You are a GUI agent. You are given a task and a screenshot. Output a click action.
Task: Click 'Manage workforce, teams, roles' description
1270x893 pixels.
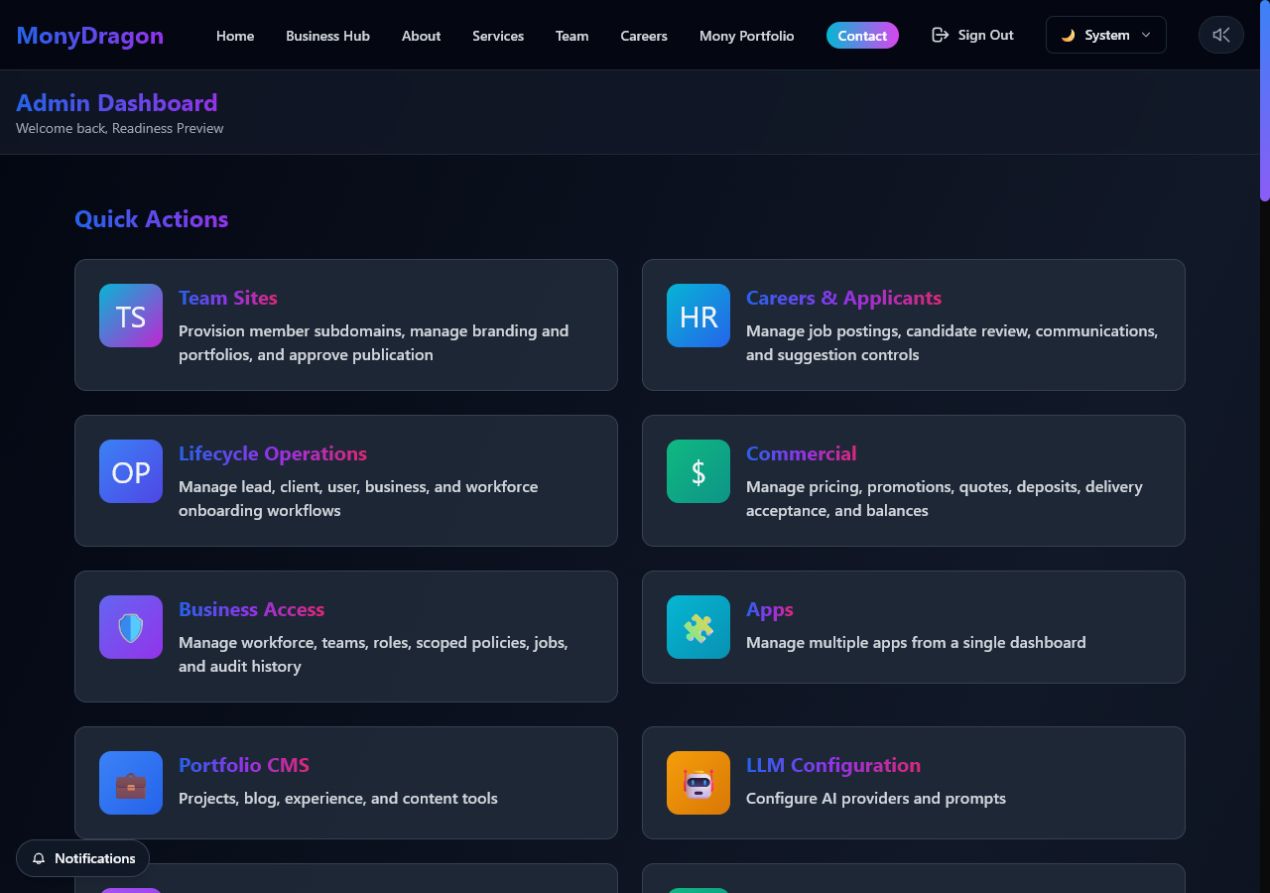coord(373,655)
